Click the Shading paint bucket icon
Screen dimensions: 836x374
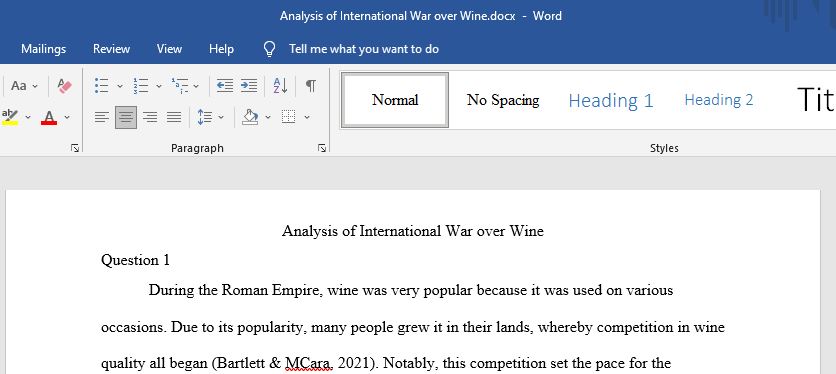250,117
